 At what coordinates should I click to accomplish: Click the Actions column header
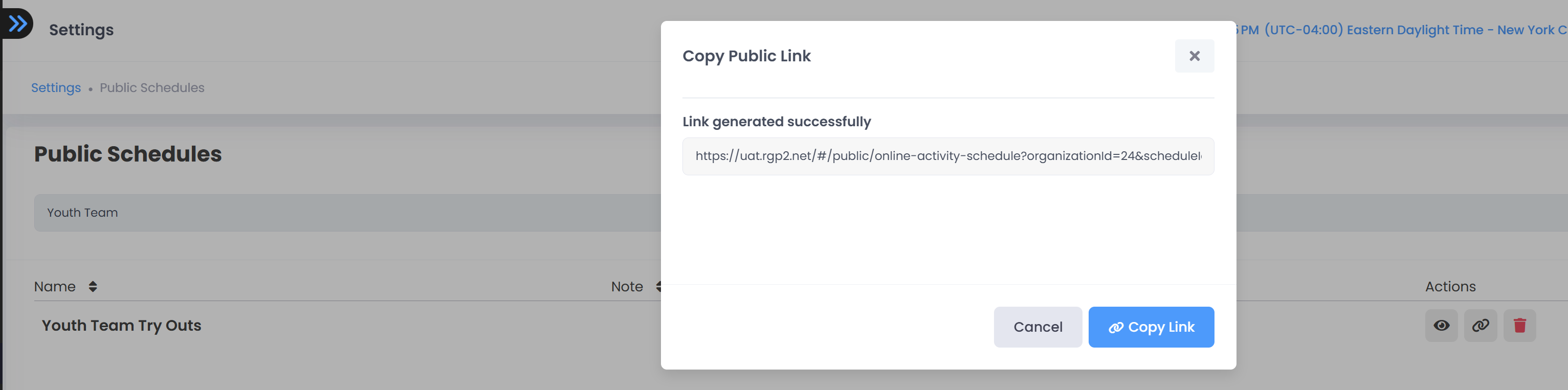pos(1450,287)
